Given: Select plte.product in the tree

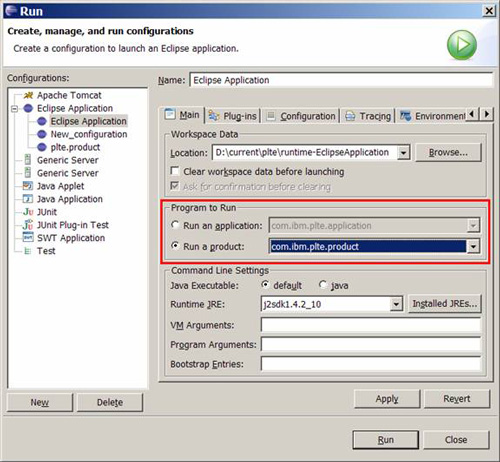Looking at the screenshot, I should [x=75, y=147].
